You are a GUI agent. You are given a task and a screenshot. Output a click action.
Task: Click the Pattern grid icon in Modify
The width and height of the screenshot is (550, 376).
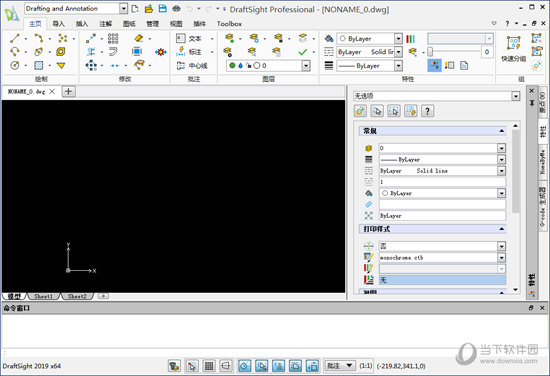click(x=113, y=38)
